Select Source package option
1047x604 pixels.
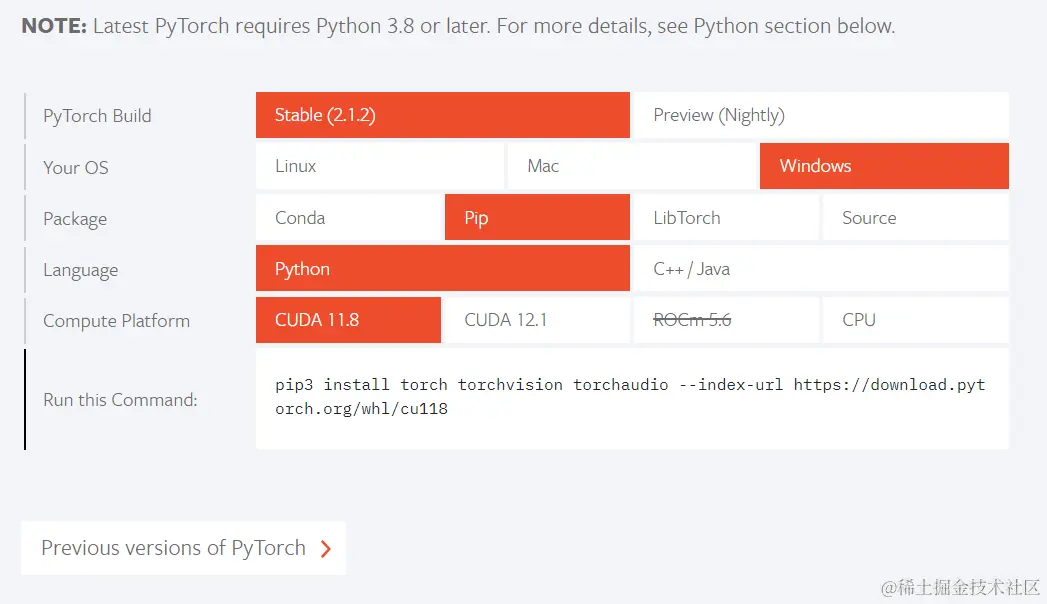click(915, 218)
